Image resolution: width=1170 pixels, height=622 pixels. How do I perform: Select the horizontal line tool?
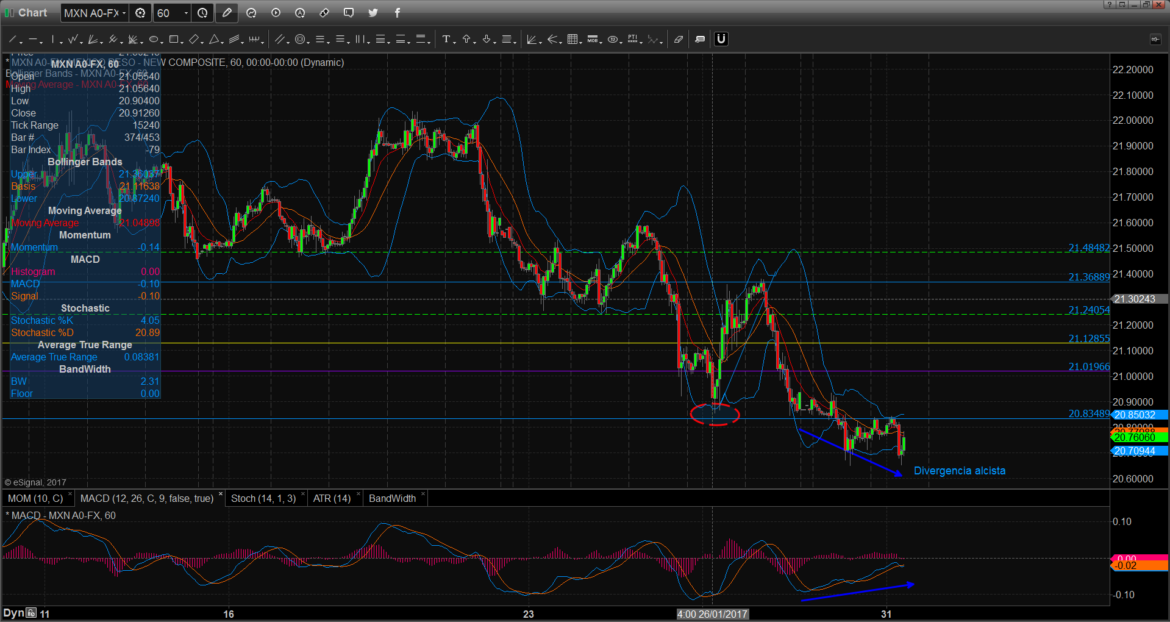pos(33,40)
